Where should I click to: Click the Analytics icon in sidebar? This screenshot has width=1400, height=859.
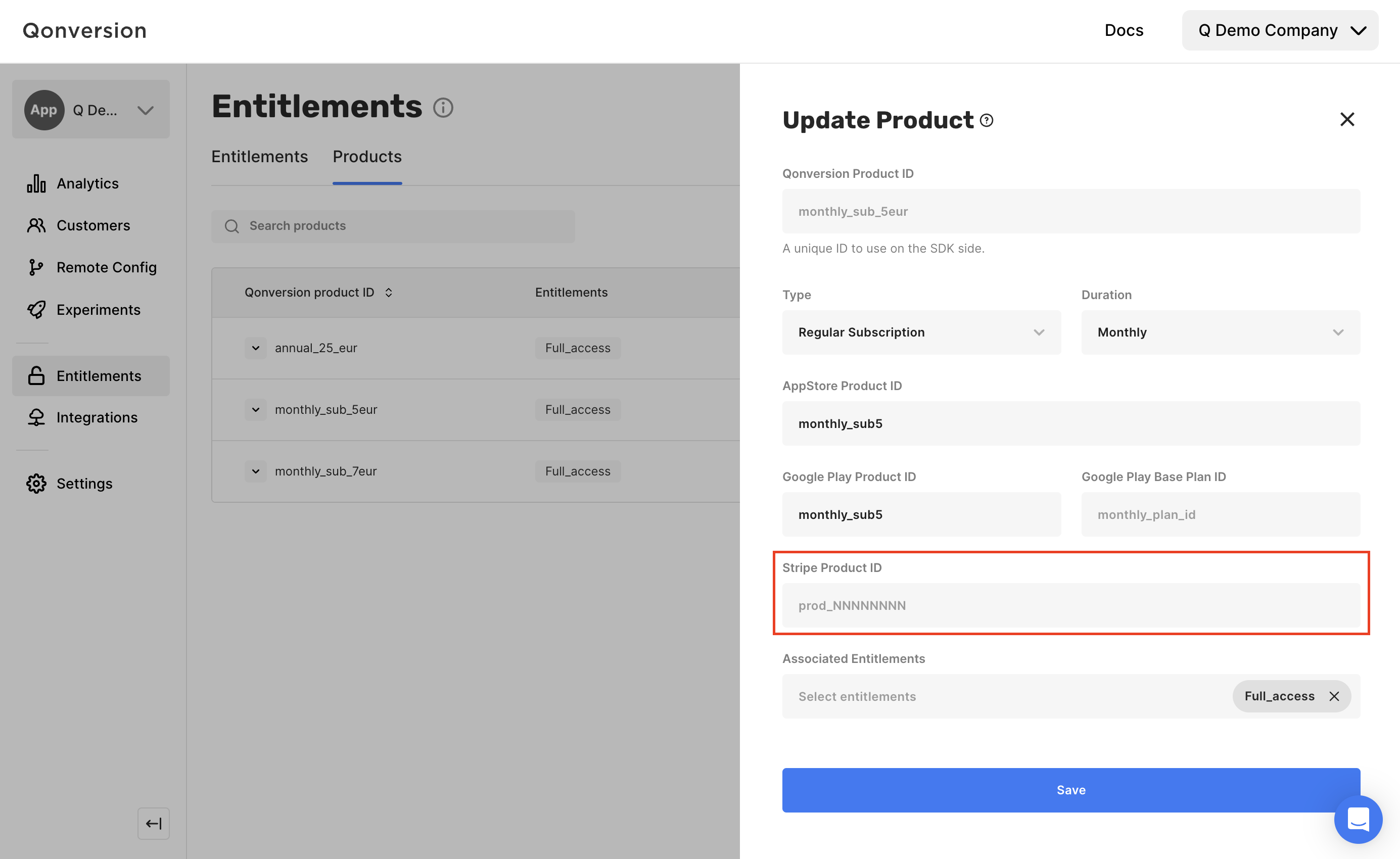point(35,183)
